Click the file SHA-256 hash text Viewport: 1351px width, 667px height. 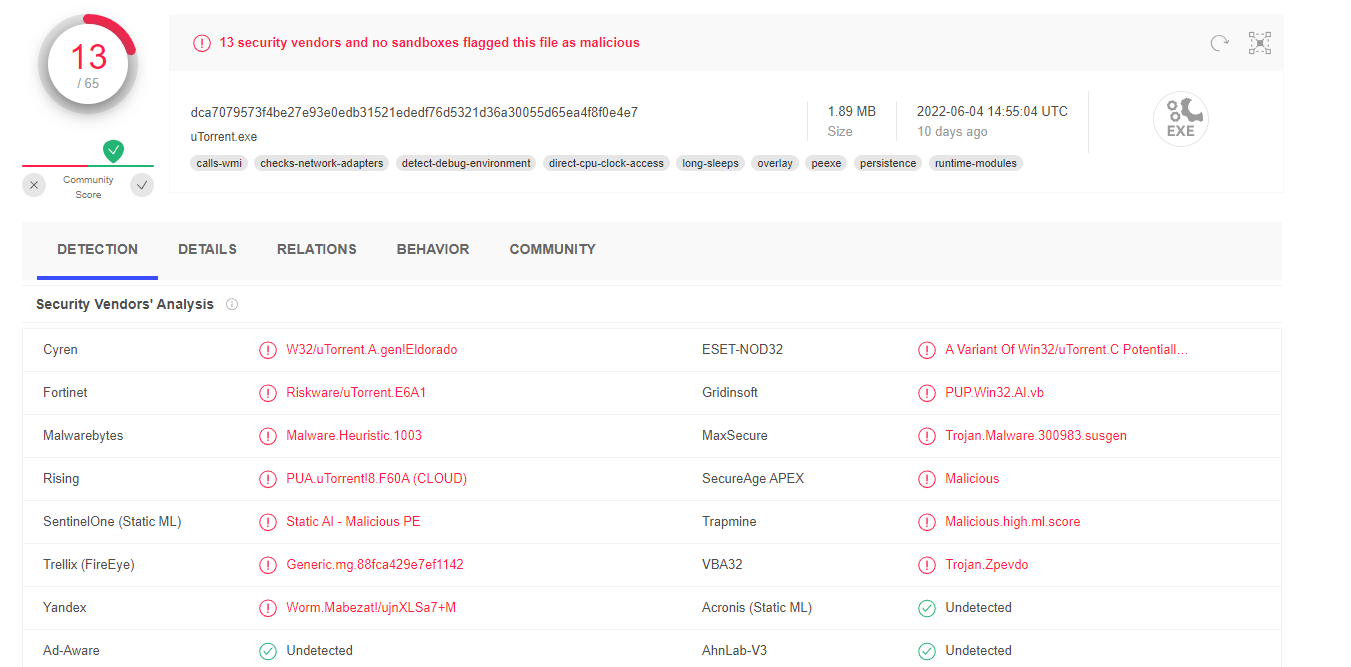point(414,112)
